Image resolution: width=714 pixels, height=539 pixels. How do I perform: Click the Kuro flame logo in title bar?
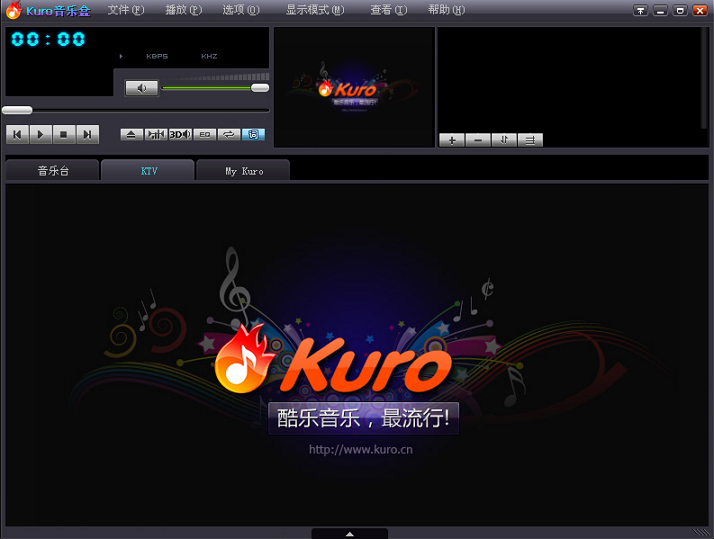click(x=13, y=10)
